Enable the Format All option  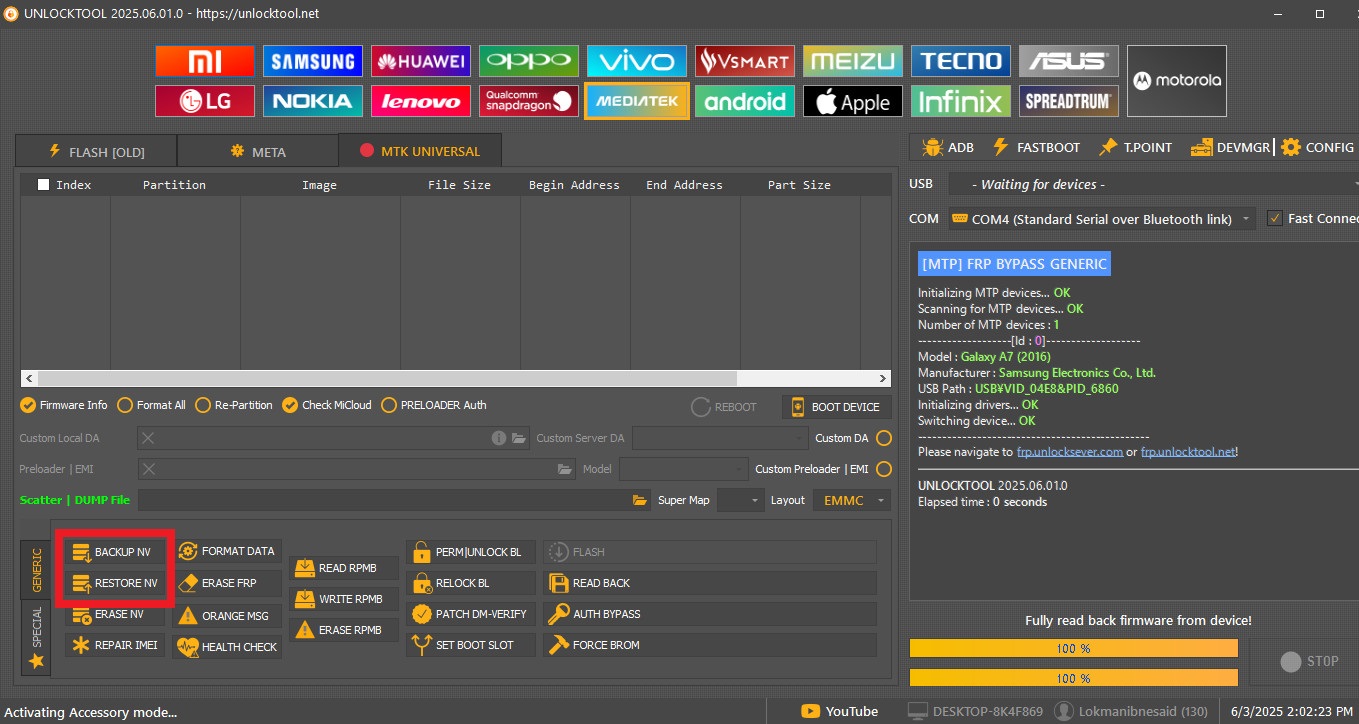point(125,405)
